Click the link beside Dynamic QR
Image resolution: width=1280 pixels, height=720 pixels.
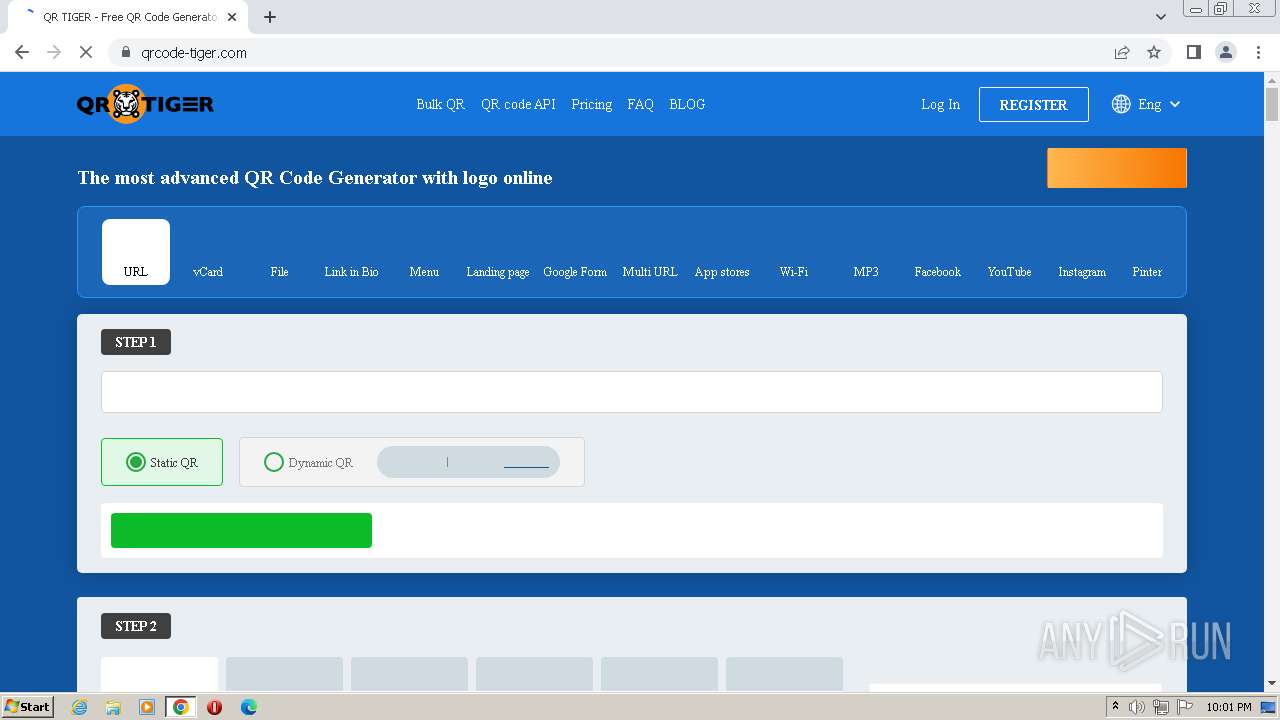526,462
